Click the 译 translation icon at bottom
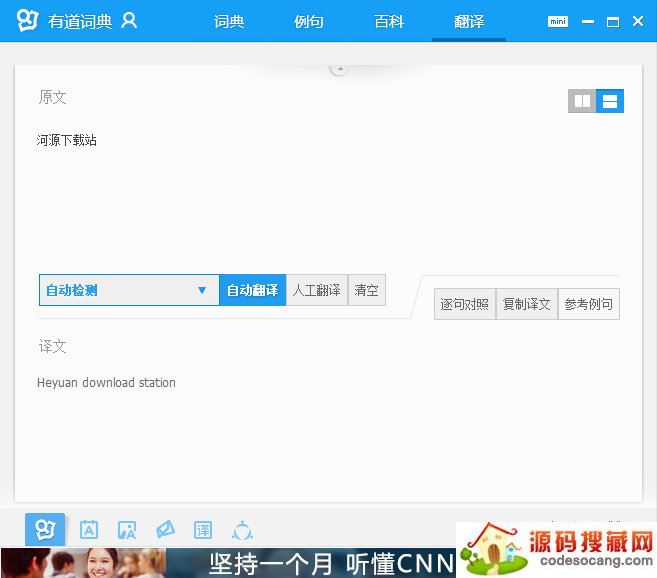Viewport: 657px width, 578px height. 203,530
